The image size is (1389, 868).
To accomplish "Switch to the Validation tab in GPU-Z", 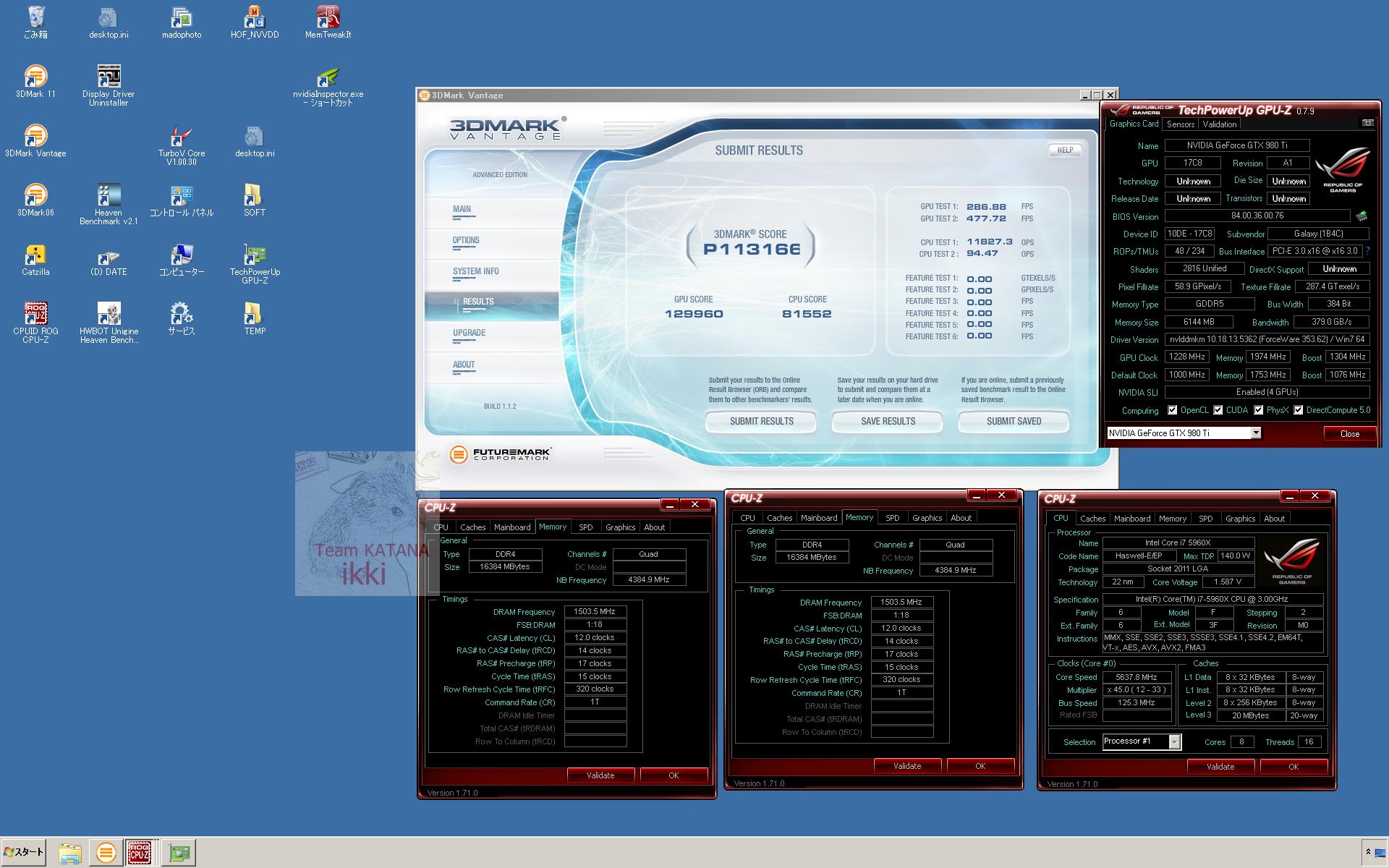I will tap(1220, 124).
